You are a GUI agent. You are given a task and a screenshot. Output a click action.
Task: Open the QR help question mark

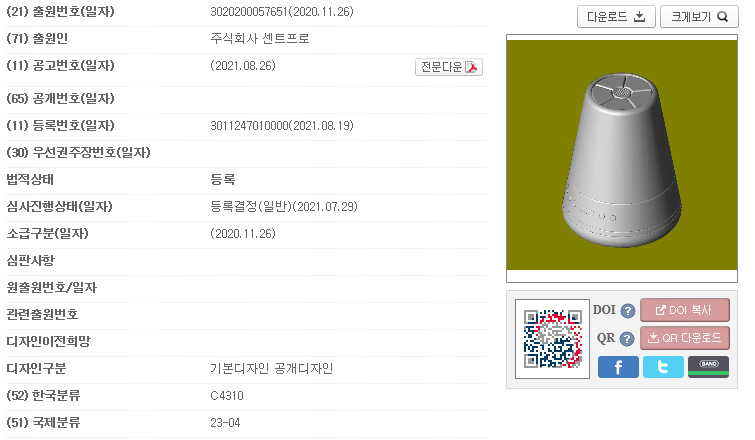(x=626, y=339)
